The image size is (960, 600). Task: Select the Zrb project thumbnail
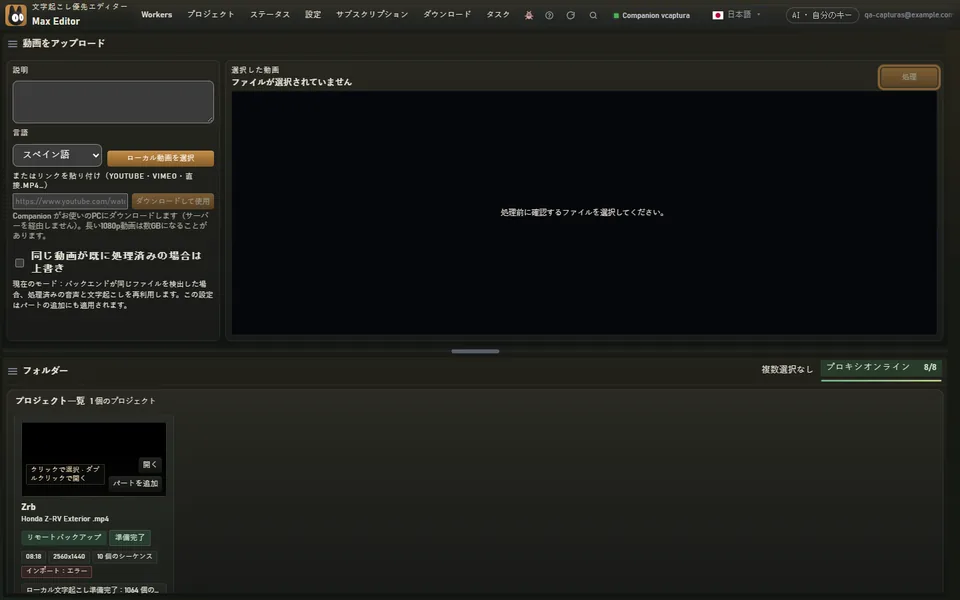tap(94, 459)
